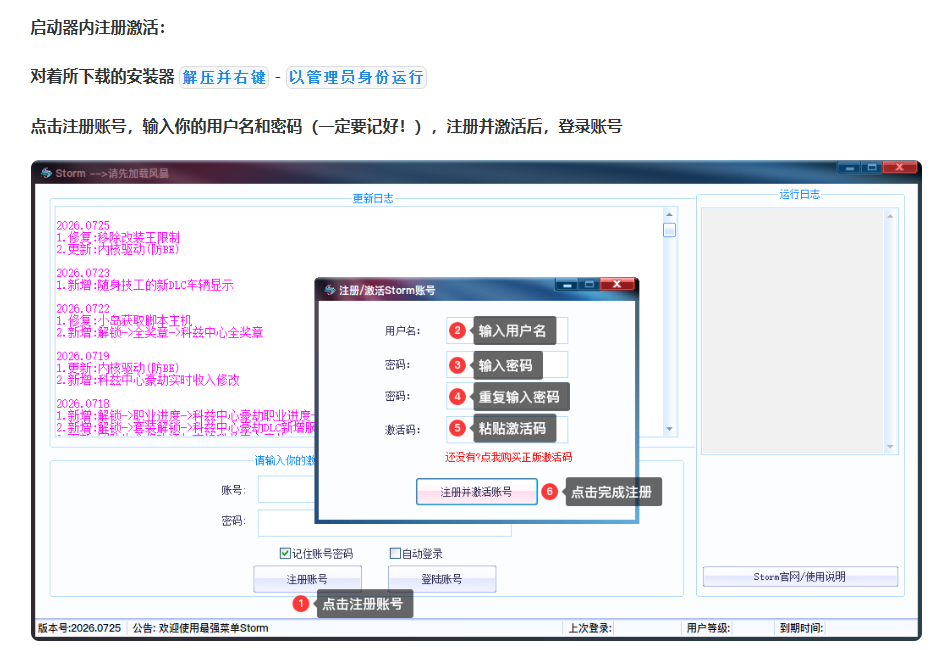Click the 更新日志 scrollbar down arrow
Viewport: 934px width, 650px height.
(670, 429)
